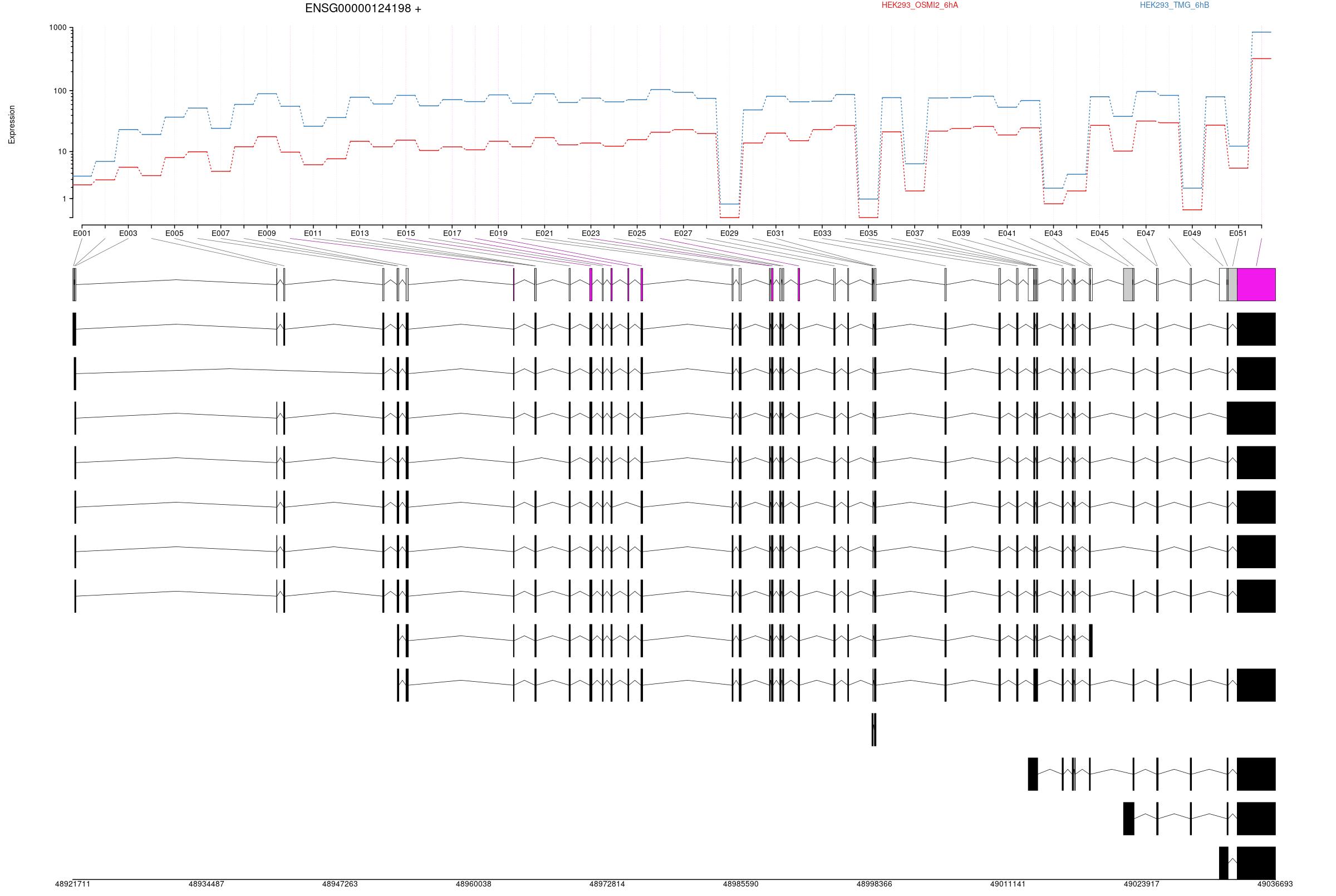This screenshot has width=1336, height=896.
Task: Select exon label E007
Action: [220, 233]
